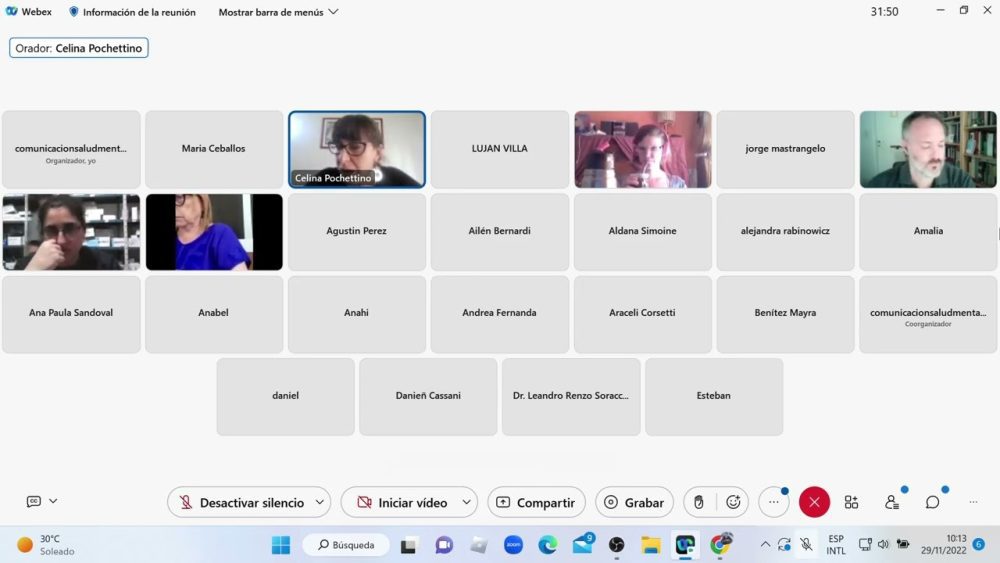Unmute with Desactivar silencio button
1000x563 pixels.
pyautogui.click(x=241, y=502)
